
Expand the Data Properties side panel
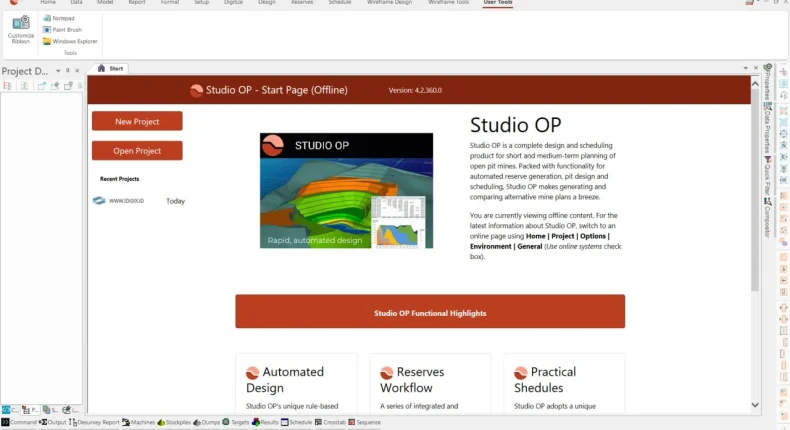coord(767,127)
